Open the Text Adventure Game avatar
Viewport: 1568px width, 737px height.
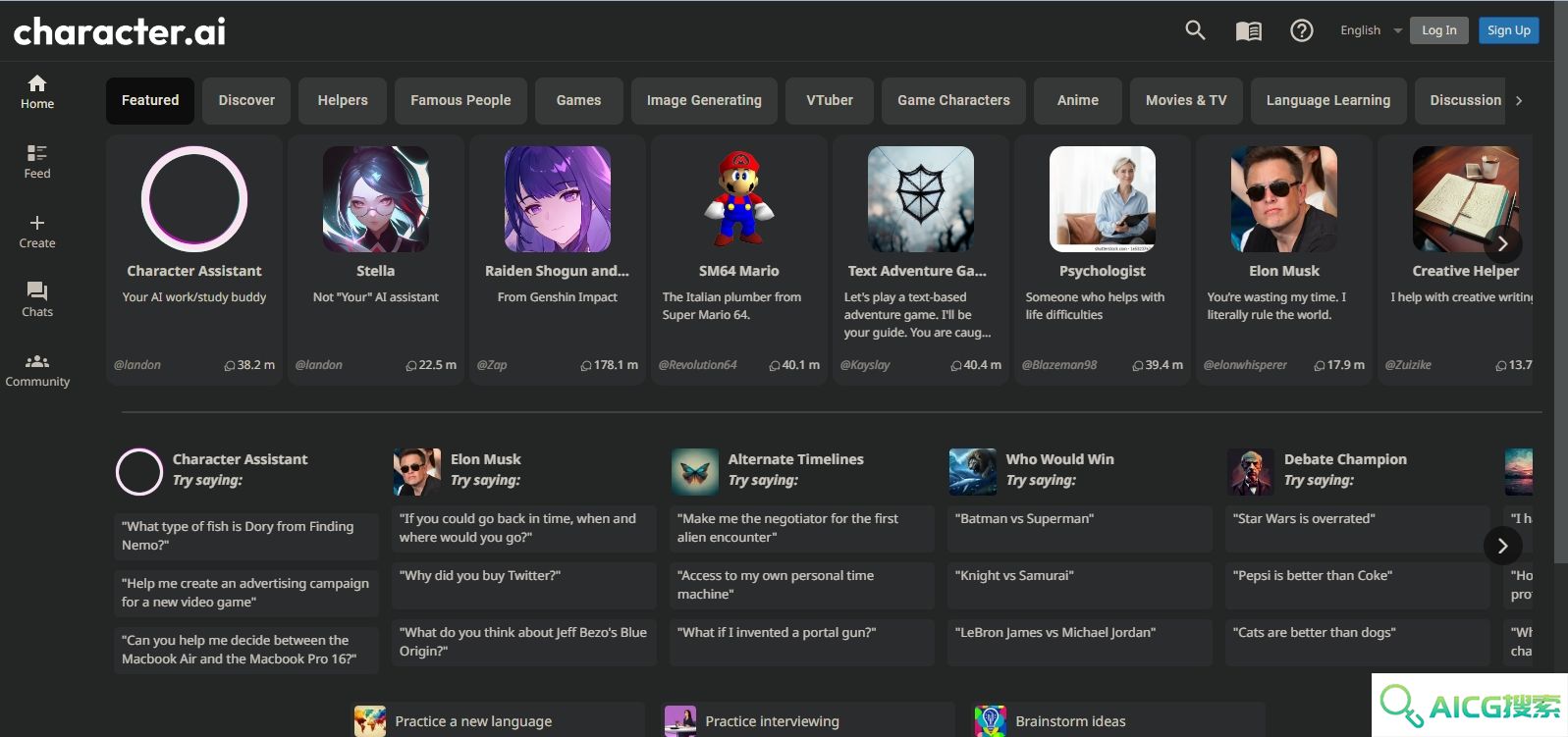pyautogui.click(x=921, y=199)
